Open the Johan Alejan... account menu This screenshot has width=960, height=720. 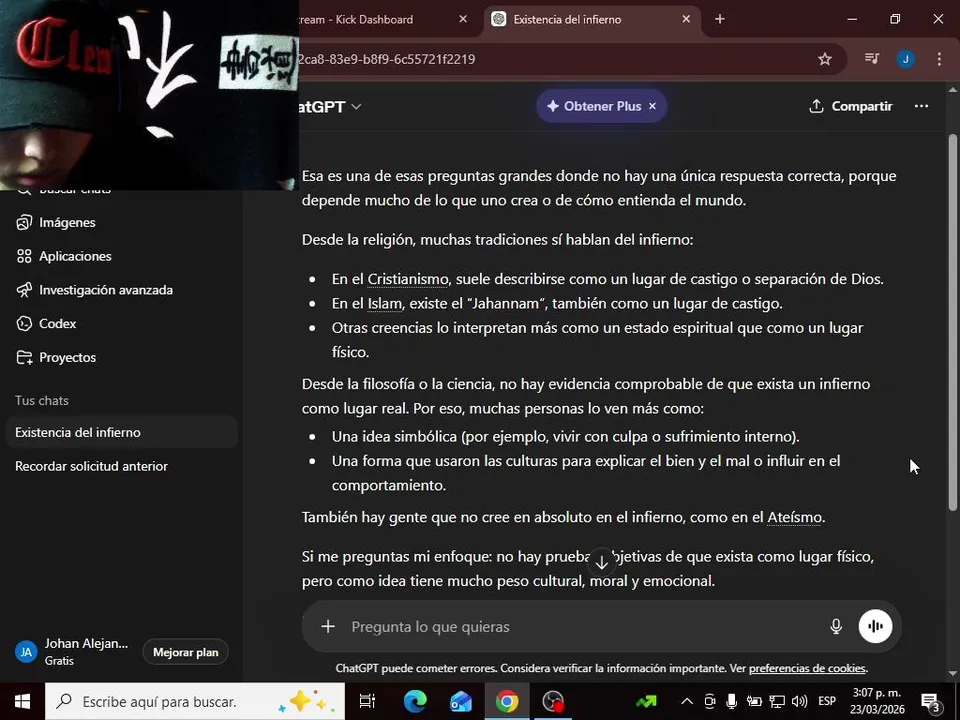[x=72, y=651]
